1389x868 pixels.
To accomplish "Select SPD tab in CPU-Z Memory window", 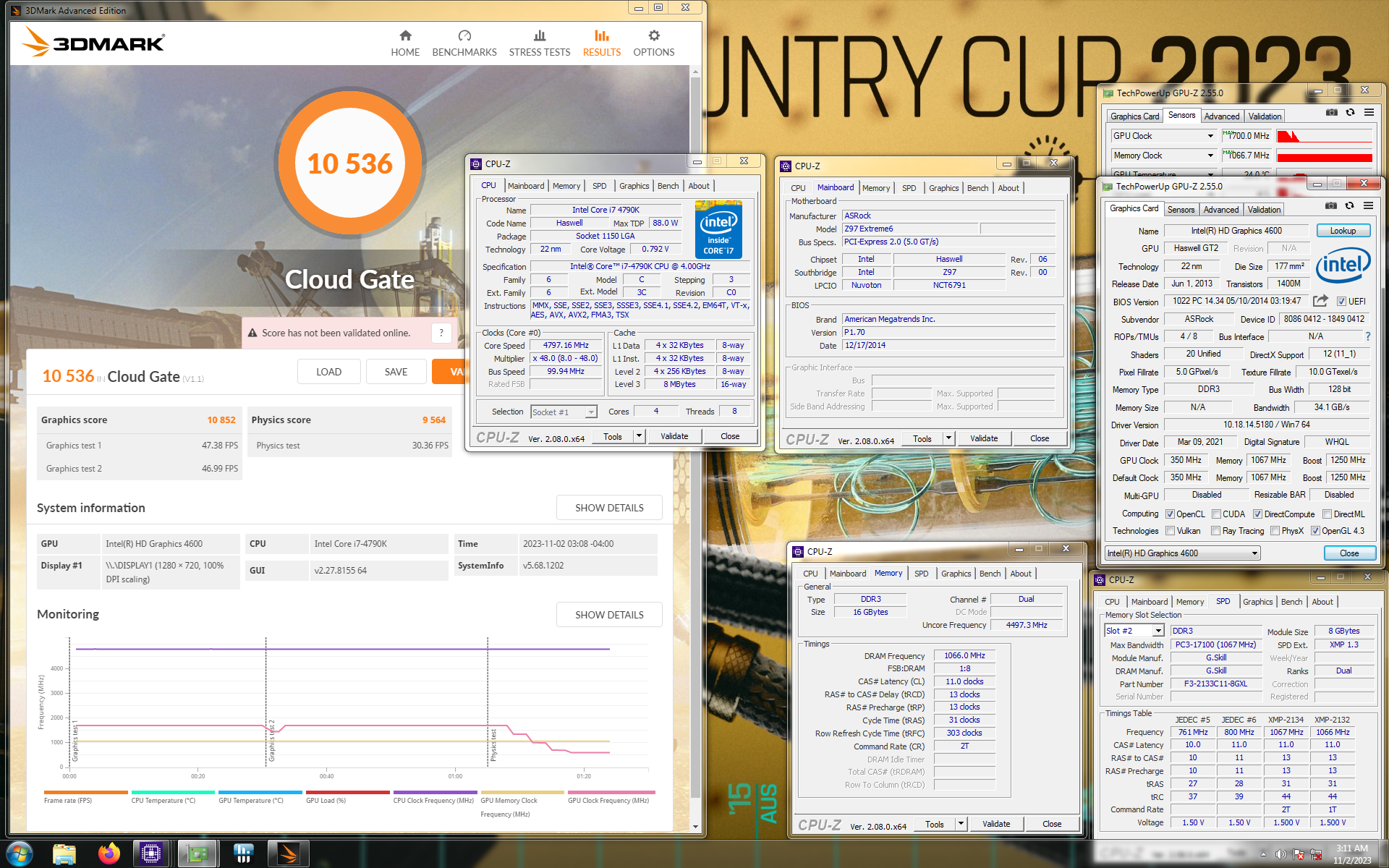I will coord(921,574).
